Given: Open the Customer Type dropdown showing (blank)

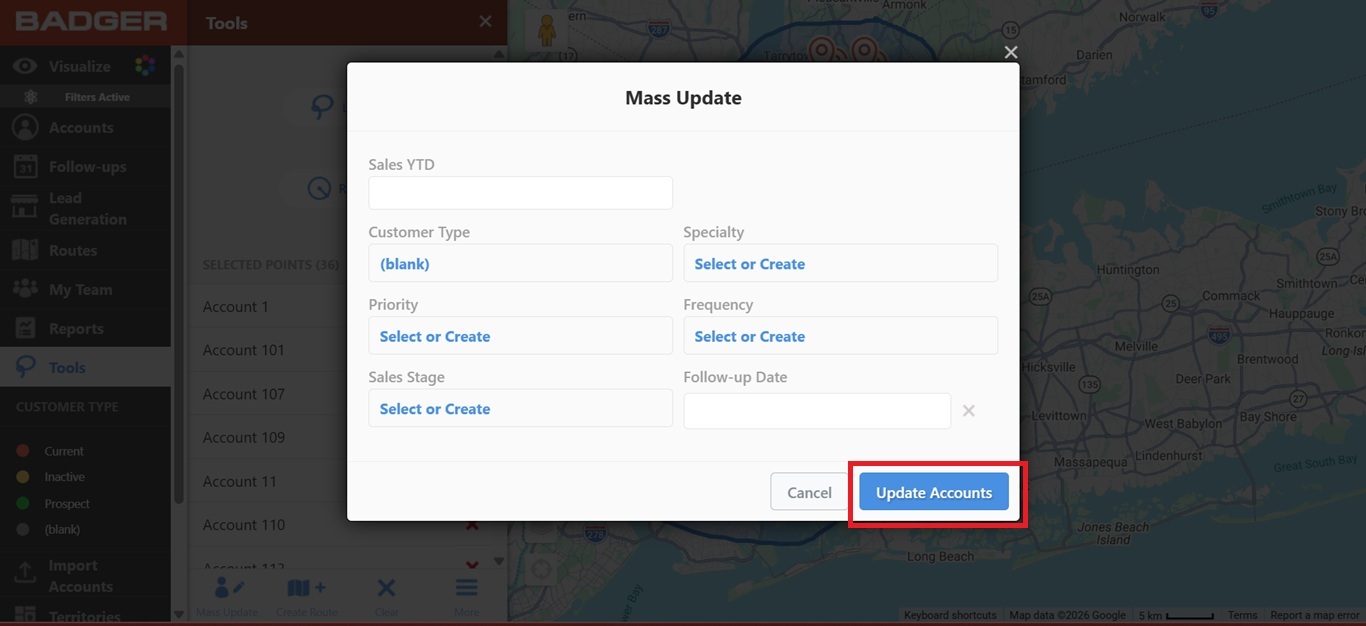Looking at the screenshot, I should point(520,263).
